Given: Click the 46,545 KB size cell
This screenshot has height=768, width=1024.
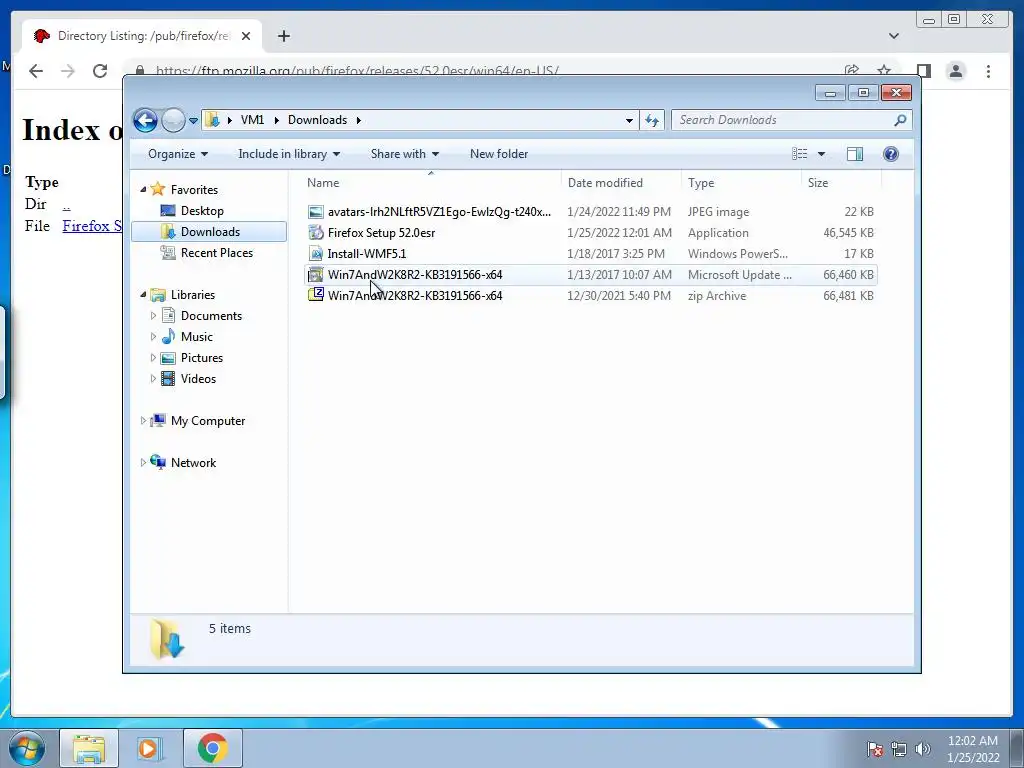Looking at the screenshot, I should click(848, 233).
